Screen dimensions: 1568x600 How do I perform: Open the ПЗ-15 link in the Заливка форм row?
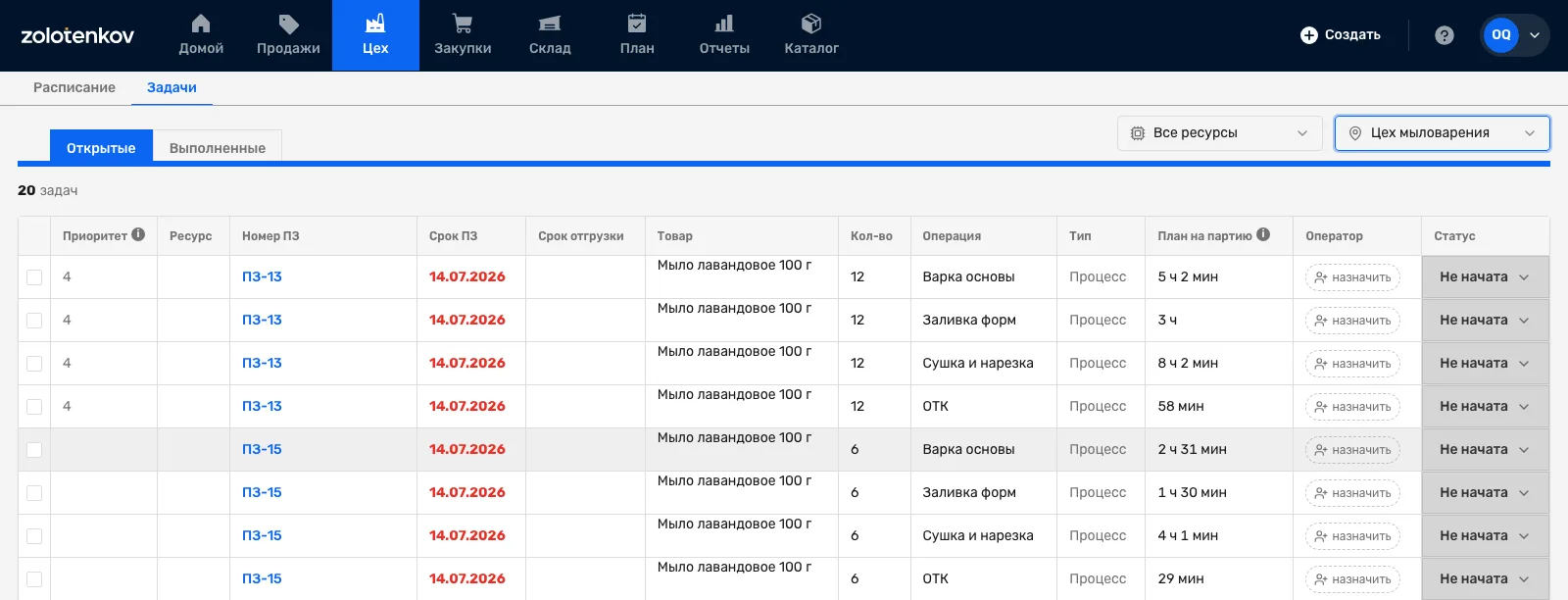[x=262, y=492]
